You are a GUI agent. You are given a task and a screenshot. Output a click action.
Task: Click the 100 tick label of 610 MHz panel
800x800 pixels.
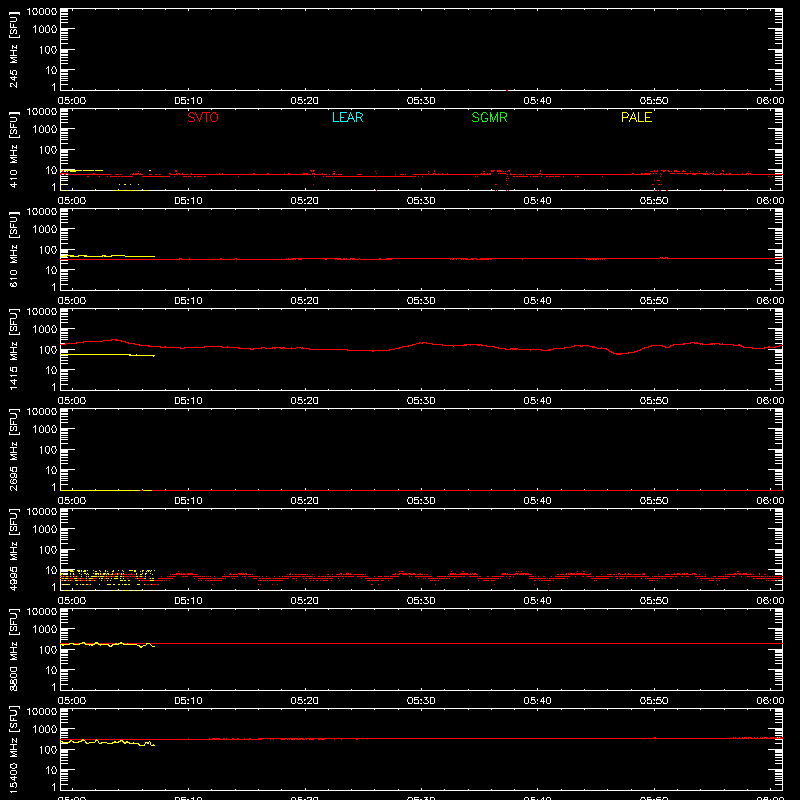tap(48, 250)
